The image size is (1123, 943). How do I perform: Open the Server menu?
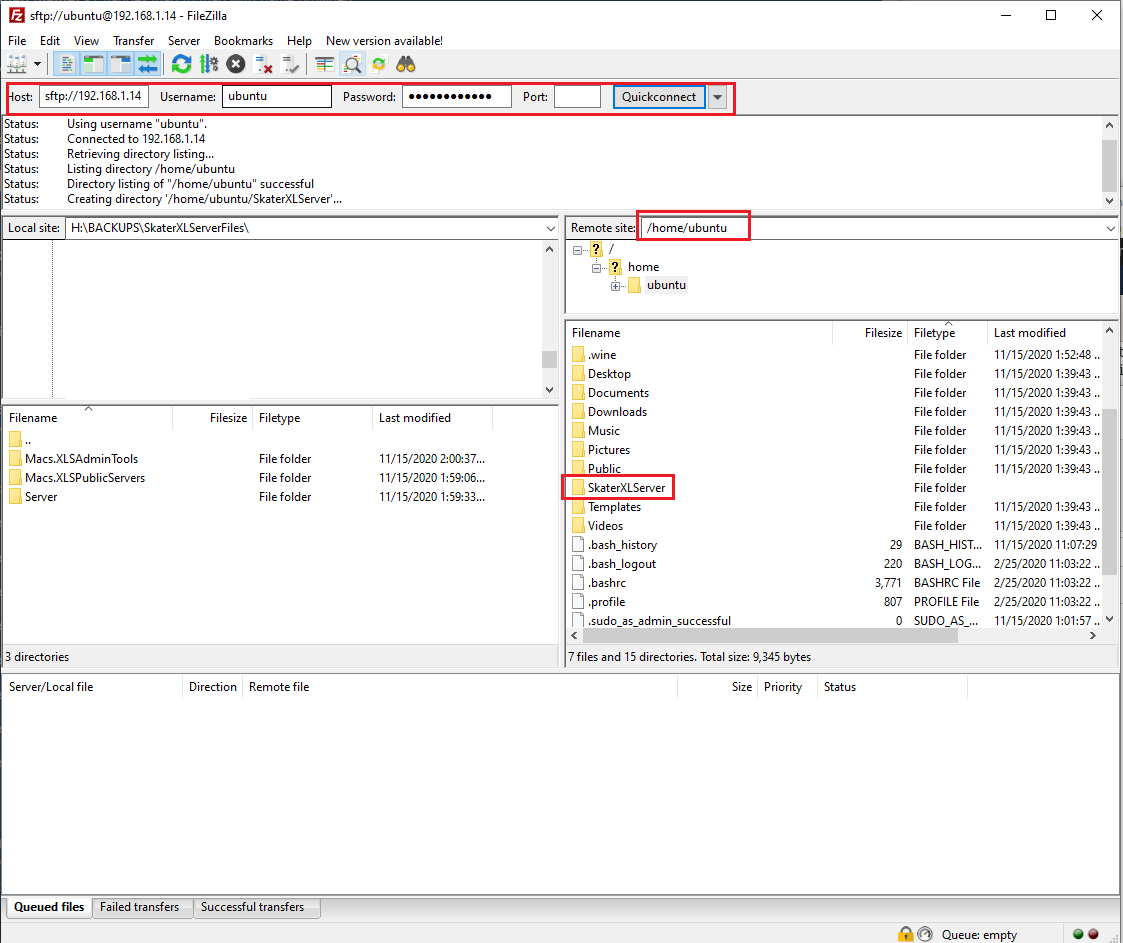click(x=184, y=41)
